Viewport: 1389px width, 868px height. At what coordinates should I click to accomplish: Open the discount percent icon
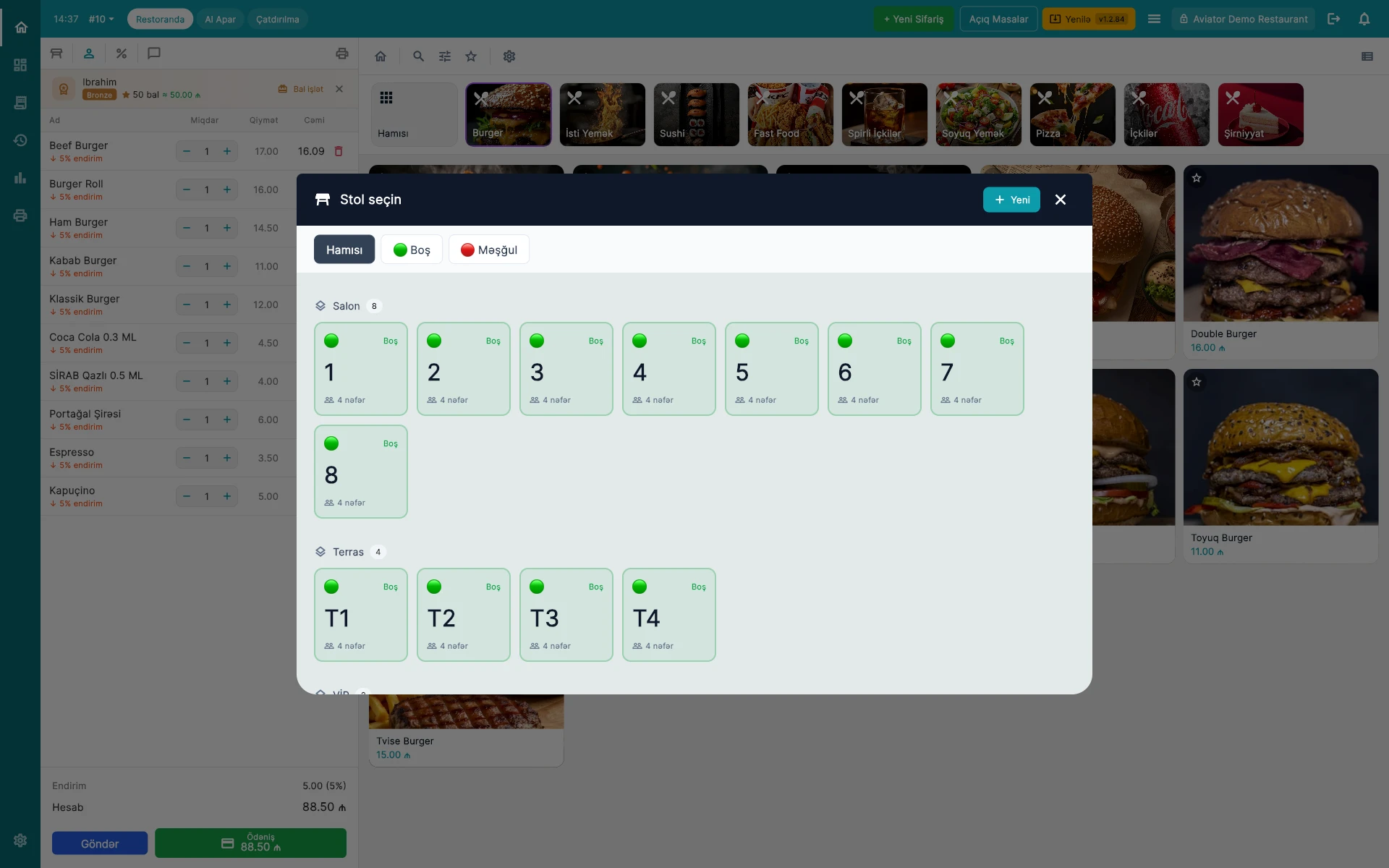(x=122, y=54)
